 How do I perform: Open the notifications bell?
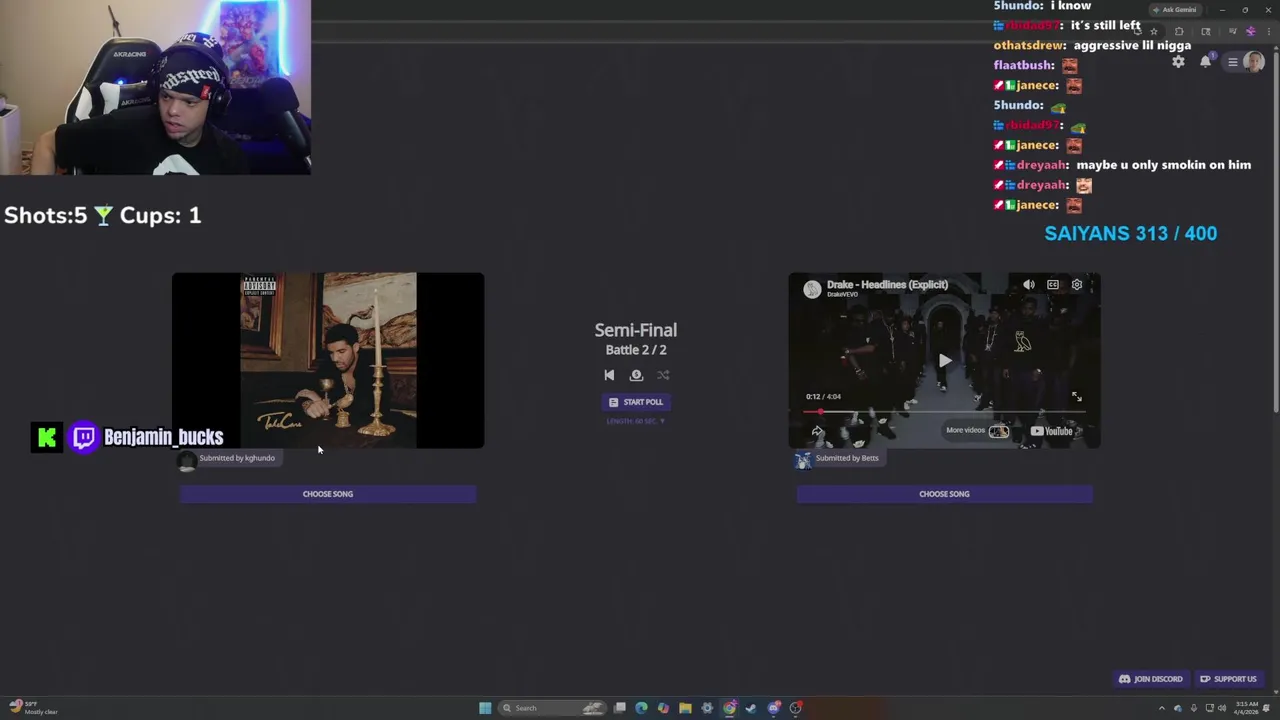(1205, 61)
